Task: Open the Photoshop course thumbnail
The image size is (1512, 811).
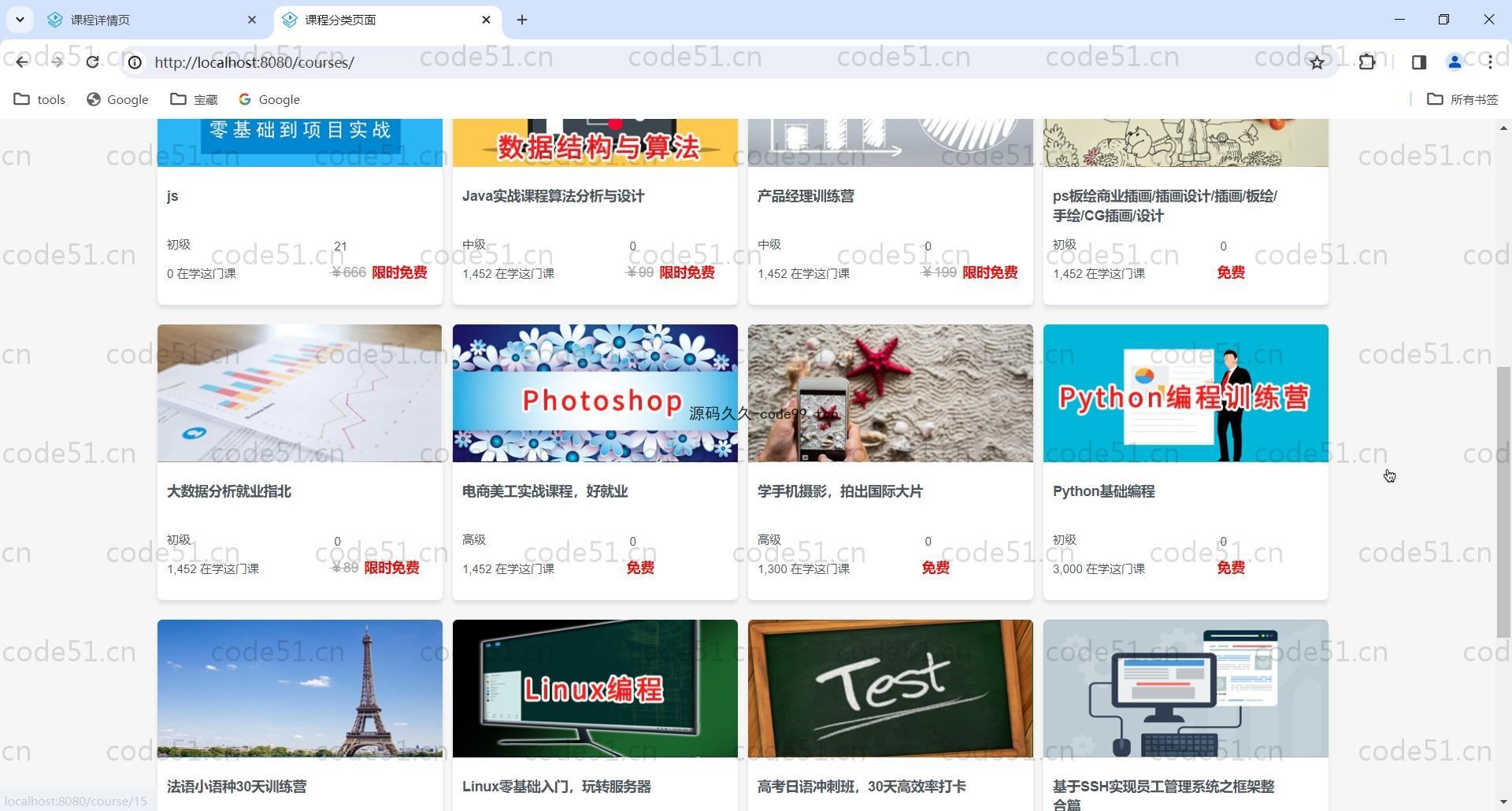Action: pos(595,393)
